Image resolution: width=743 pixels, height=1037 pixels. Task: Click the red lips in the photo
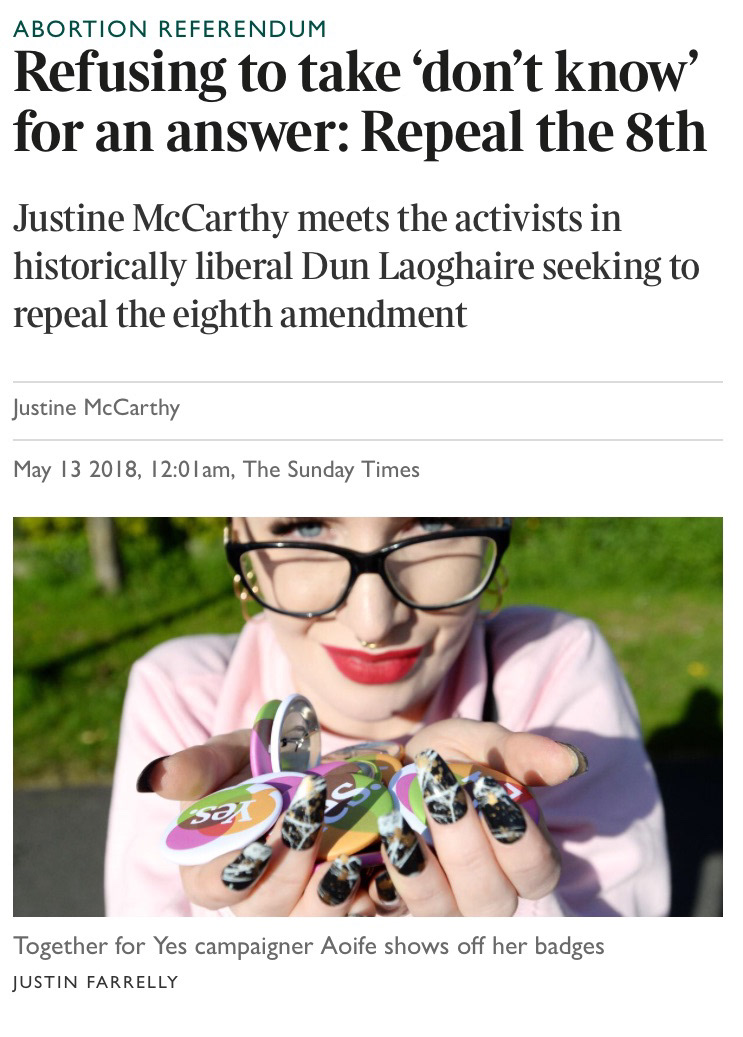click(373, 664)
